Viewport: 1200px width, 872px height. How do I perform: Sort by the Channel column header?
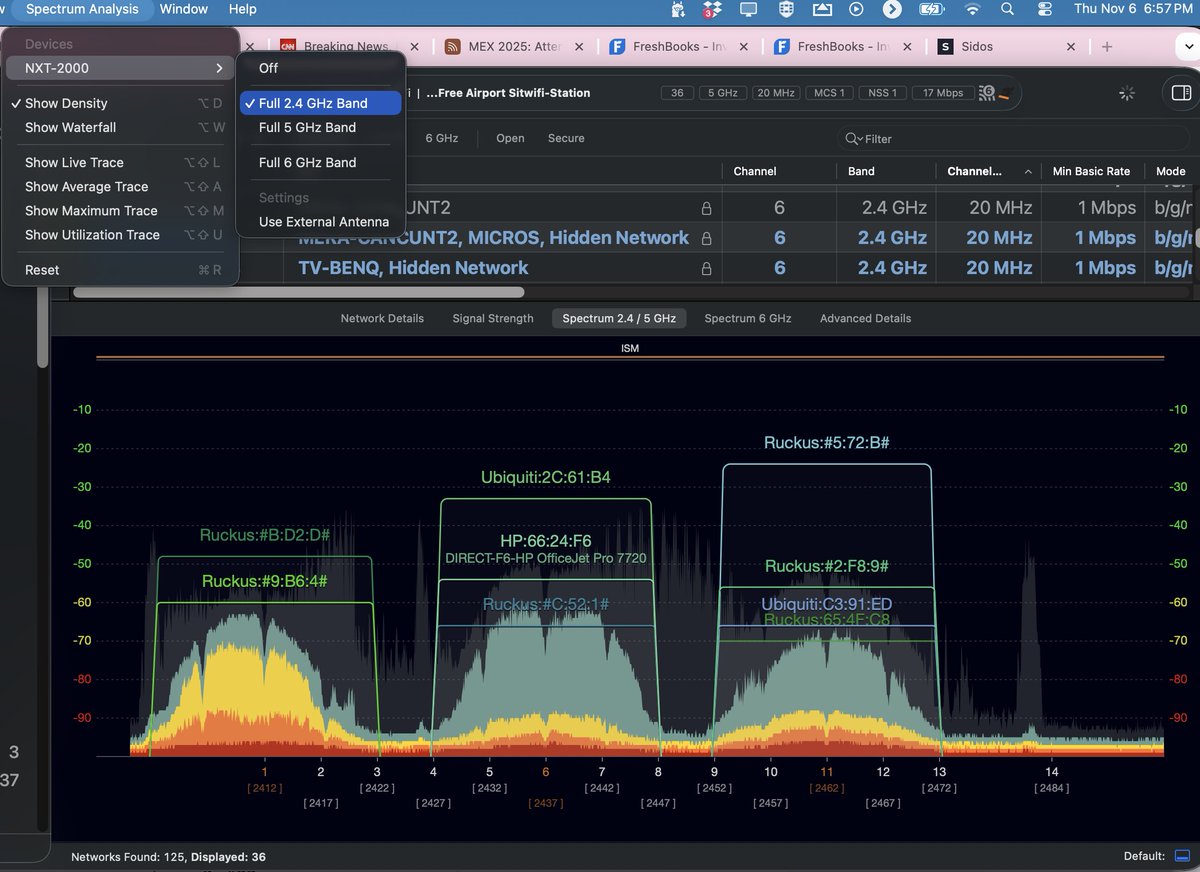779,171
